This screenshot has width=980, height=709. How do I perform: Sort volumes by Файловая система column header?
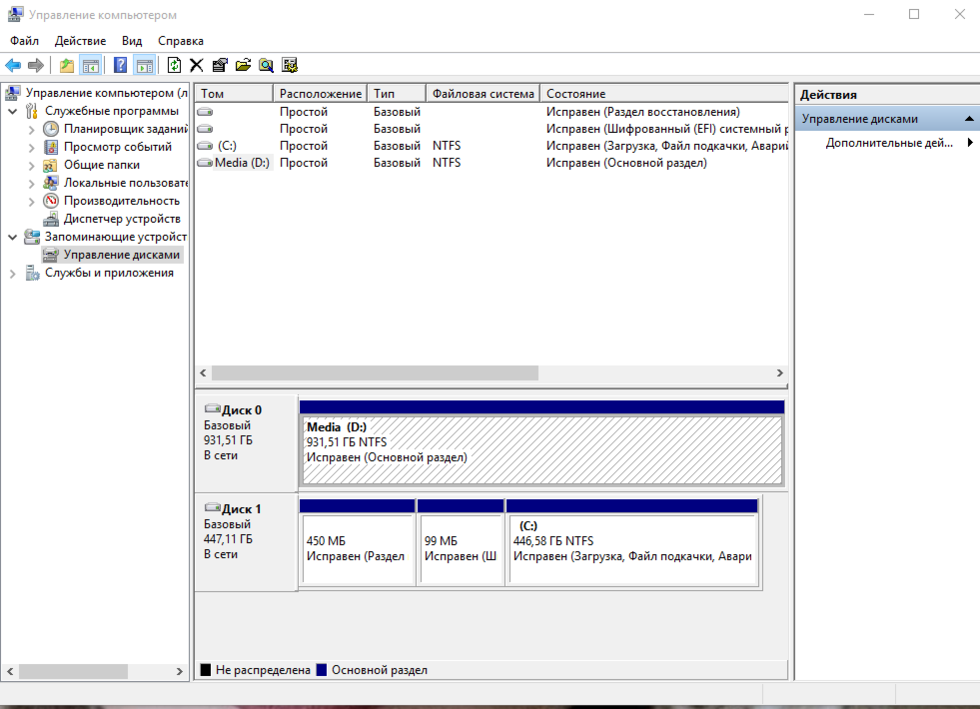[483, 94]
